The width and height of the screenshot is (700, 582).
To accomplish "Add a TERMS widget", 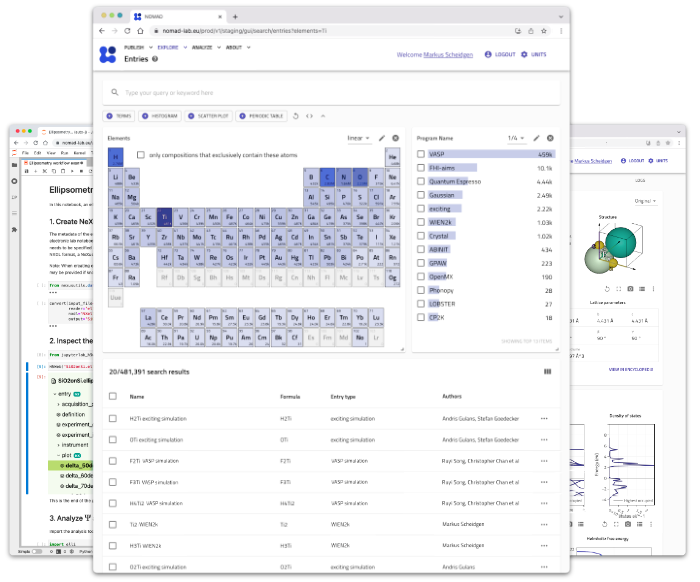I will (119, 116).
